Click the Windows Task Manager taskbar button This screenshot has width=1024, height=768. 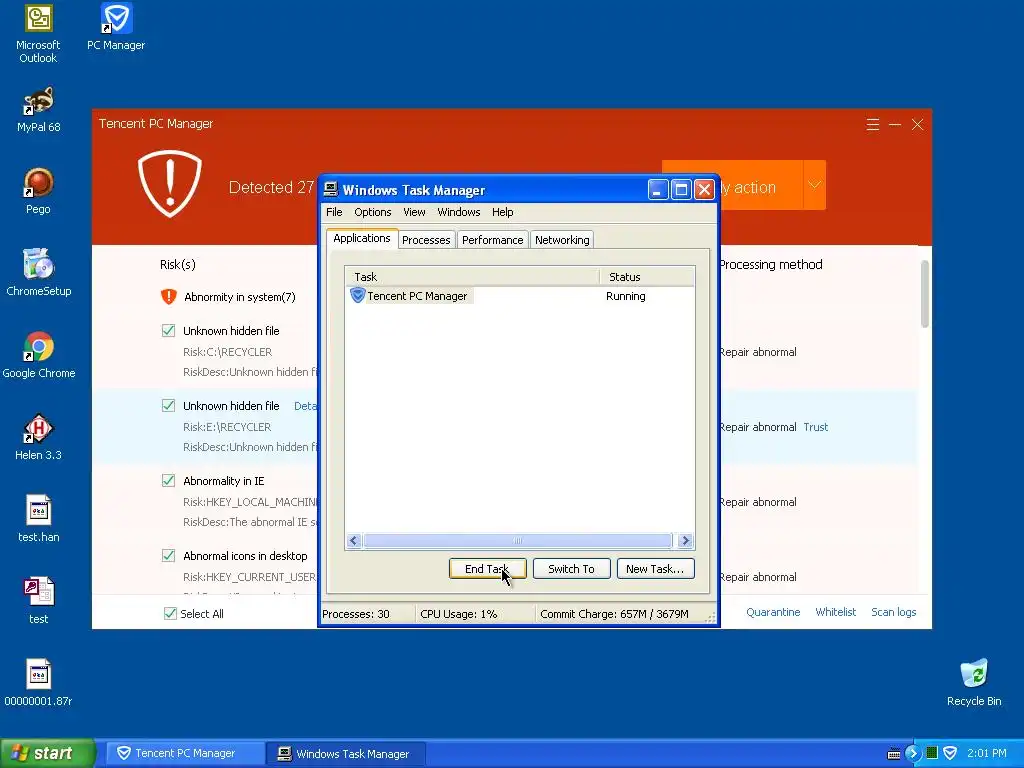[345, 753]
